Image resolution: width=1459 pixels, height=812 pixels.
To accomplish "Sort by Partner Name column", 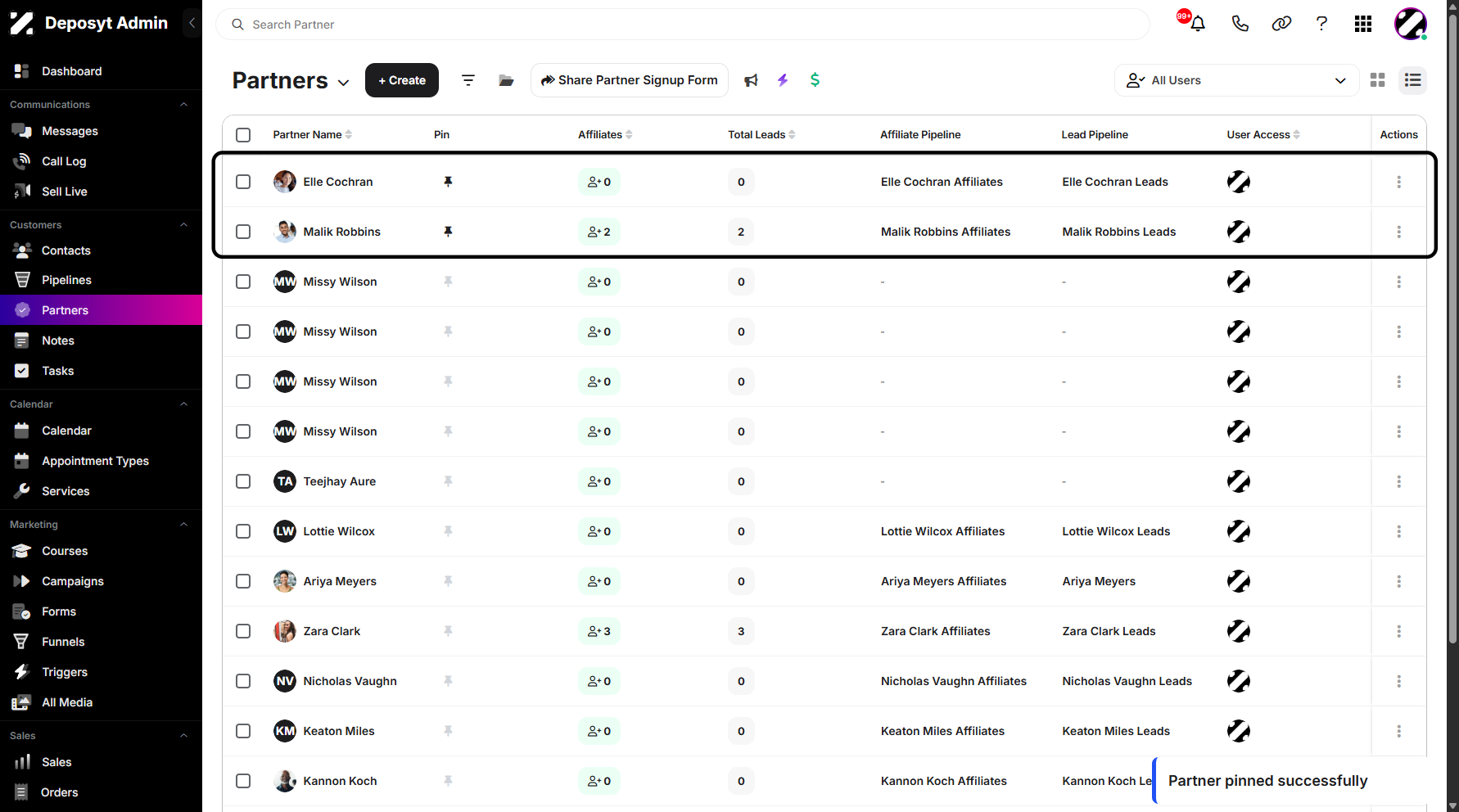I will [x=313, y=135].
